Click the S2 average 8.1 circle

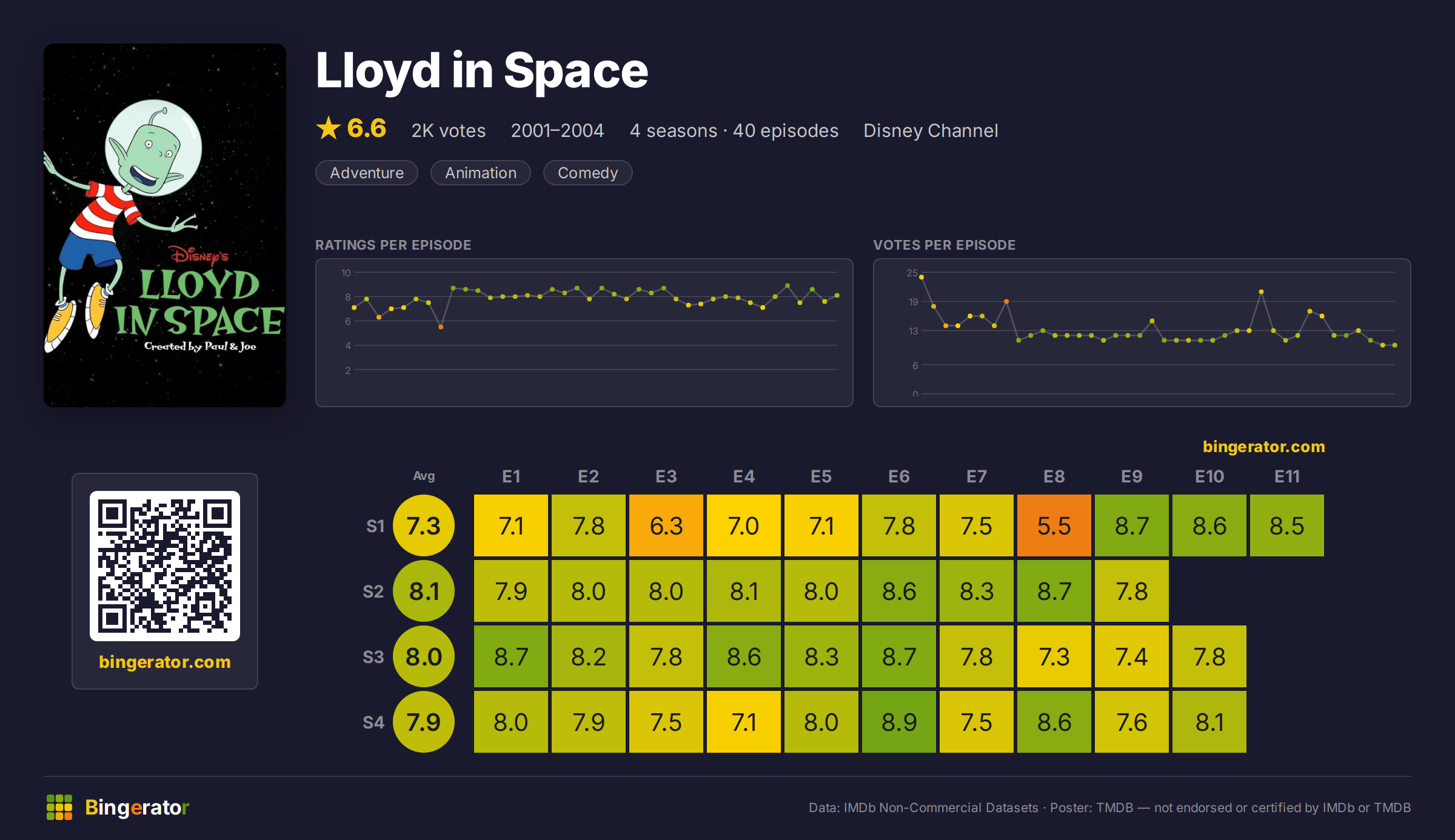[424, 591]
